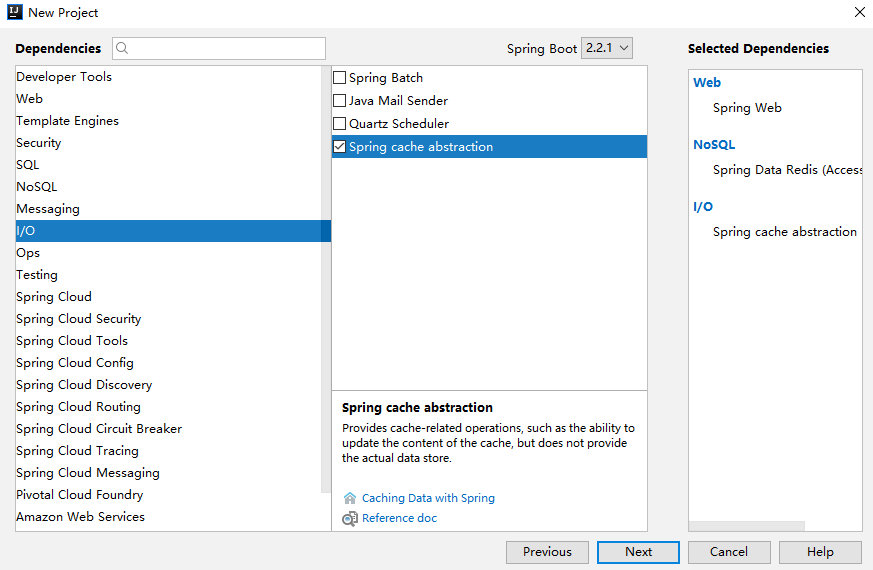Open the Messaging category
The image size is (873, 570).
coord(168,209)
